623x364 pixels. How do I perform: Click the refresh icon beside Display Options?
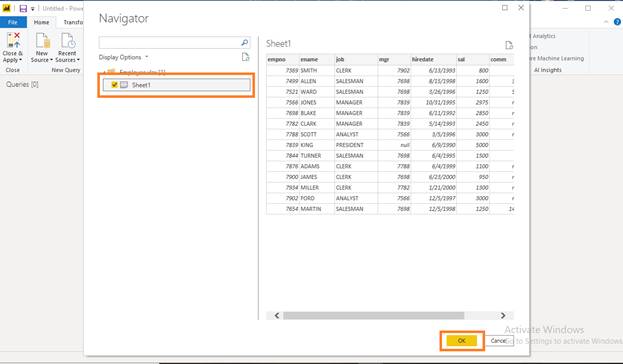click(x=246, y=57)
